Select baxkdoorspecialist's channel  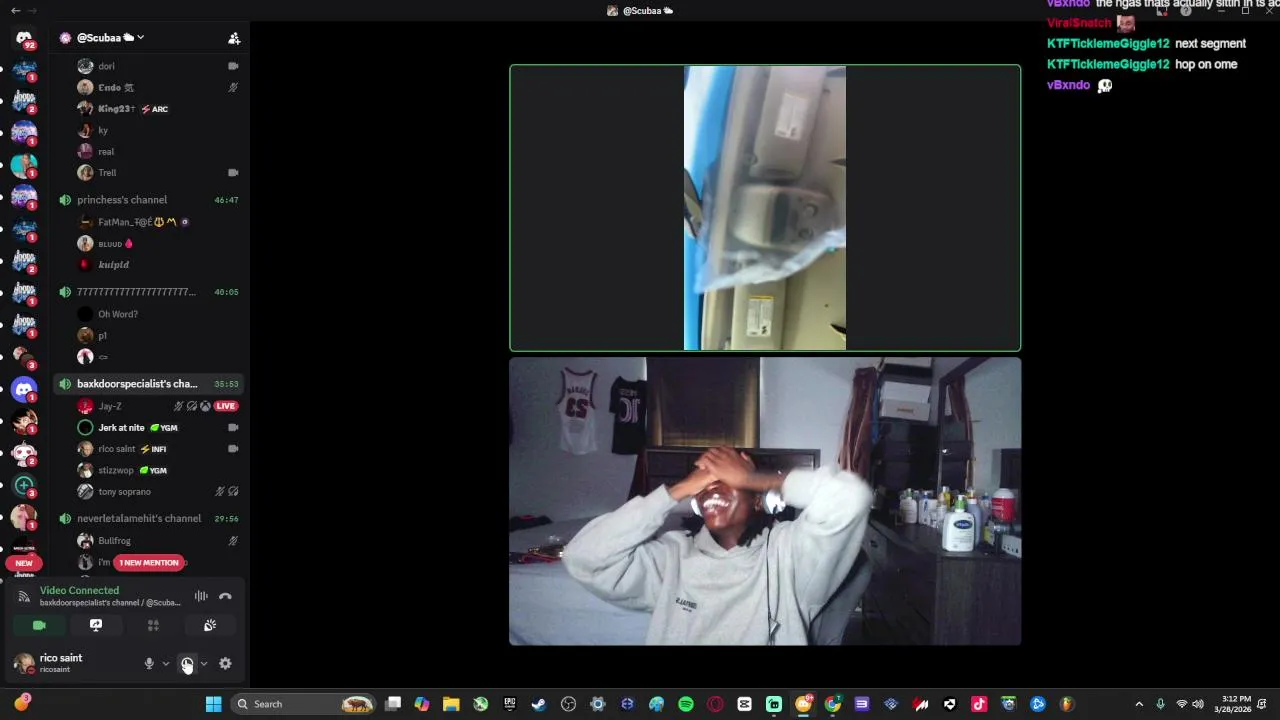point(149,384)
